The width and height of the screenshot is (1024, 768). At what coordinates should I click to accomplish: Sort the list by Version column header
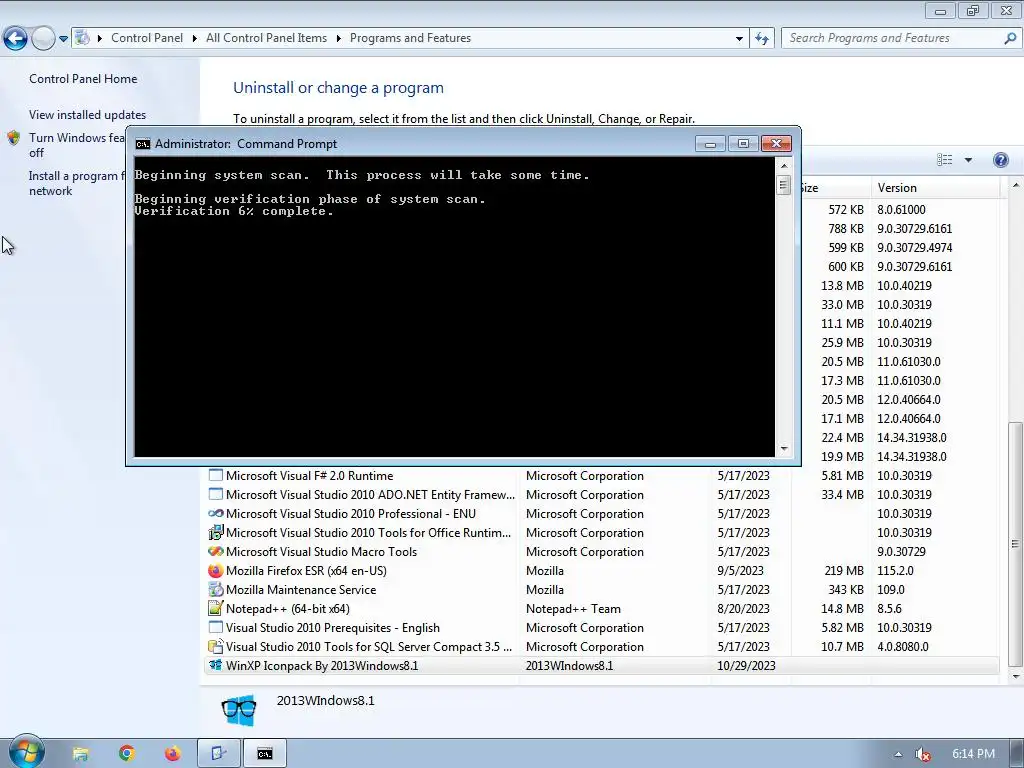(935, 188)
